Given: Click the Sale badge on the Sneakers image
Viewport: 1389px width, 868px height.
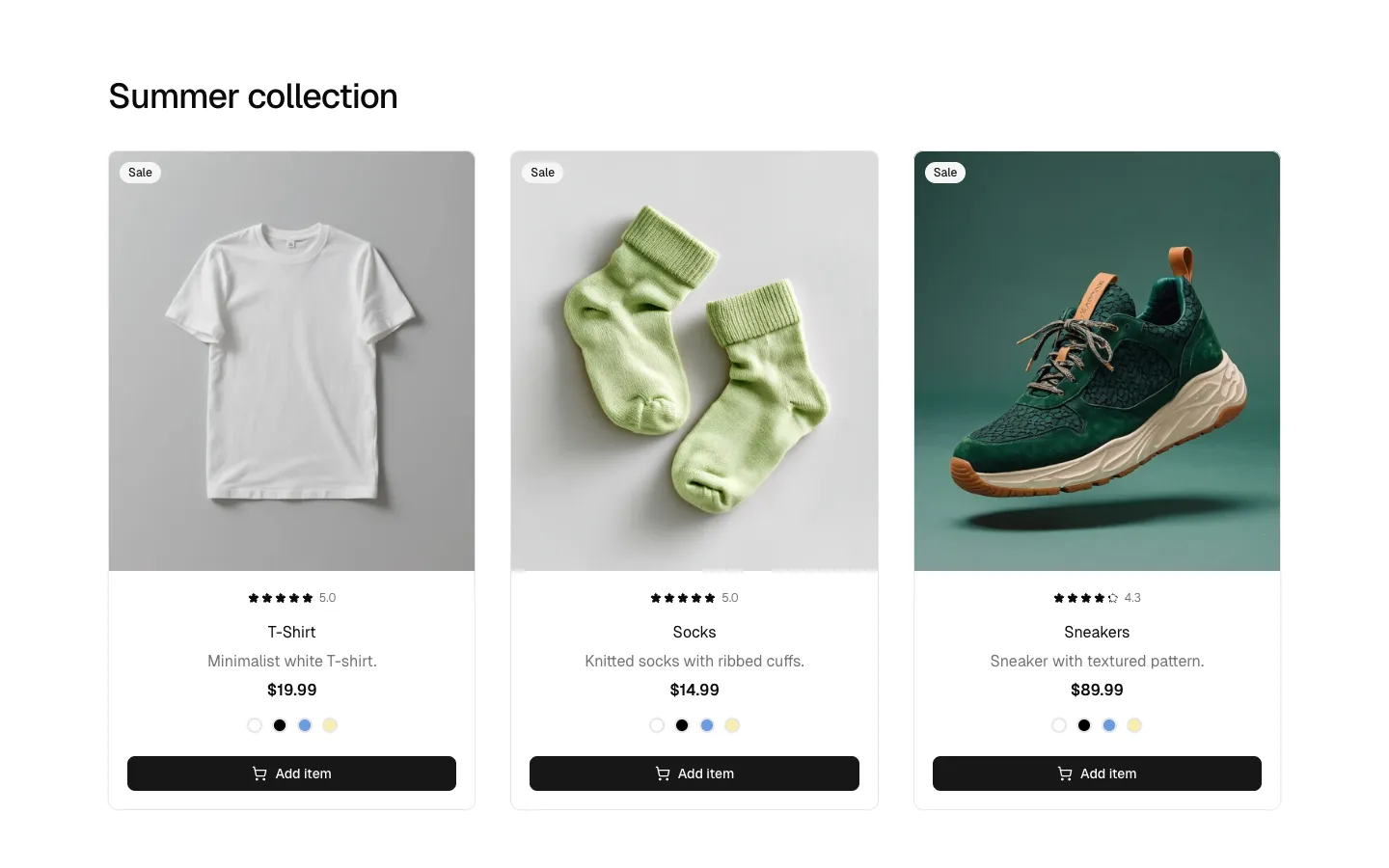Looking at the screenshot, I should (945, 172).
